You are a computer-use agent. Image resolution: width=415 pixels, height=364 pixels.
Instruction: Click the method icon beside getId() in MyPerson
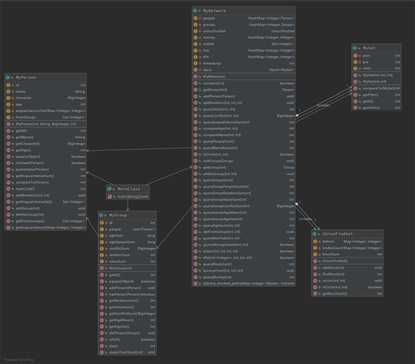pos(9,131)
